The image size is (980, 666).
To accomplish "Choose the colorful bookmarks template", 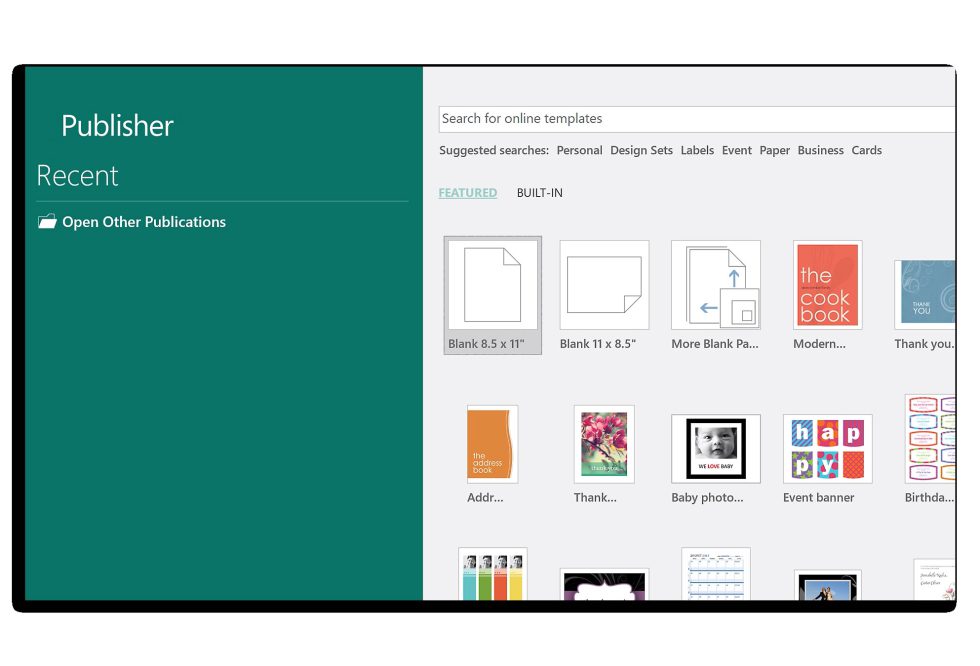I will click(492, 580).
